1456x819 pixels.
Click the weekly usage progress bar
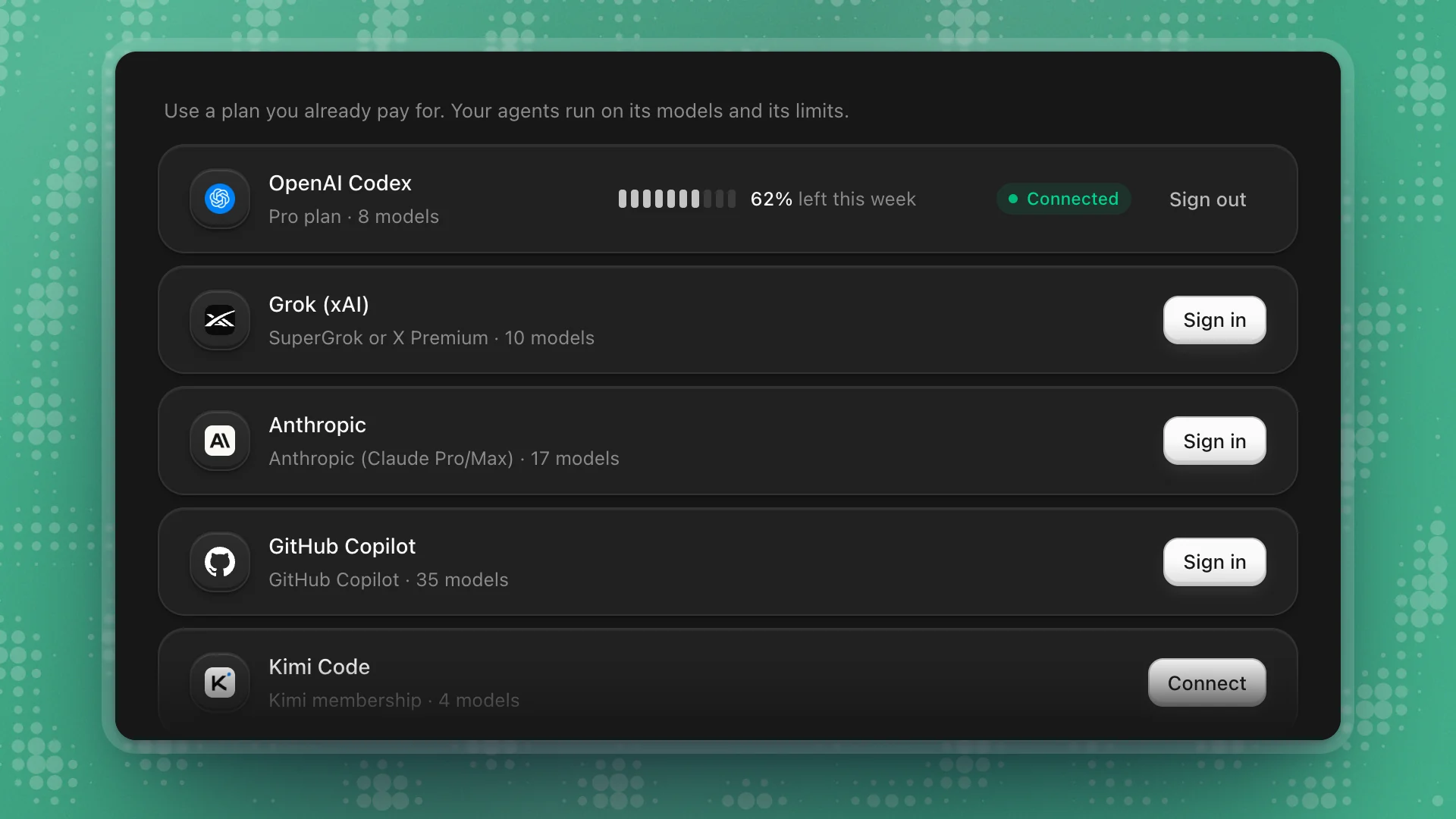[676, 199]
